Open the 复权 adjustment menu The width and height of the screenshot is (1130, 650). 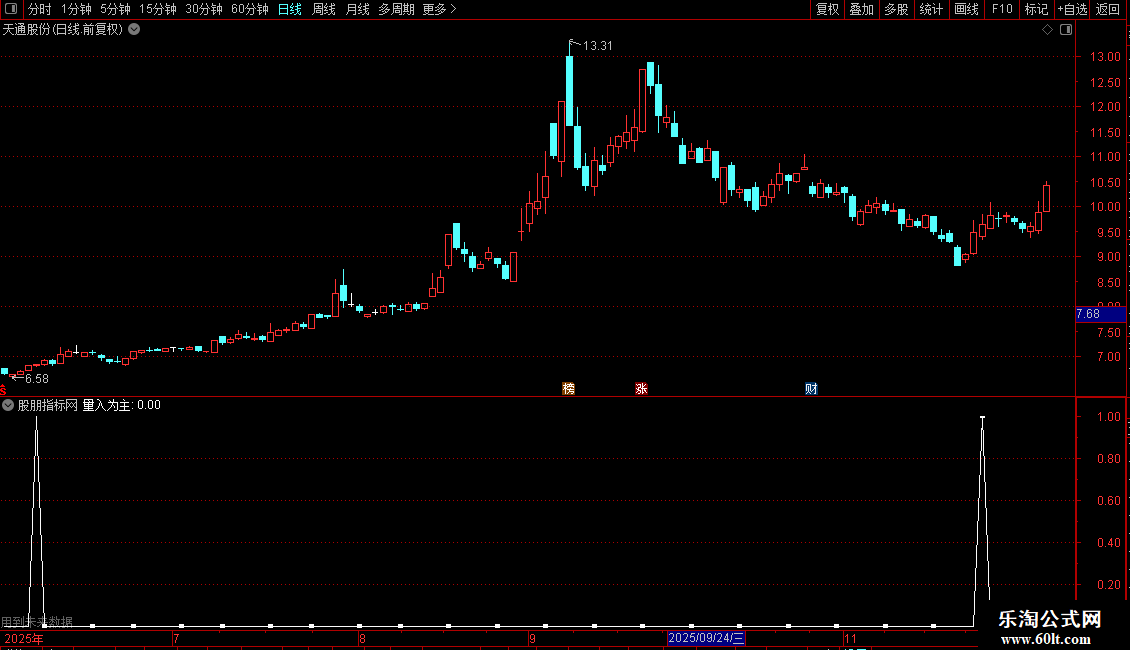(x=827, y=9)
